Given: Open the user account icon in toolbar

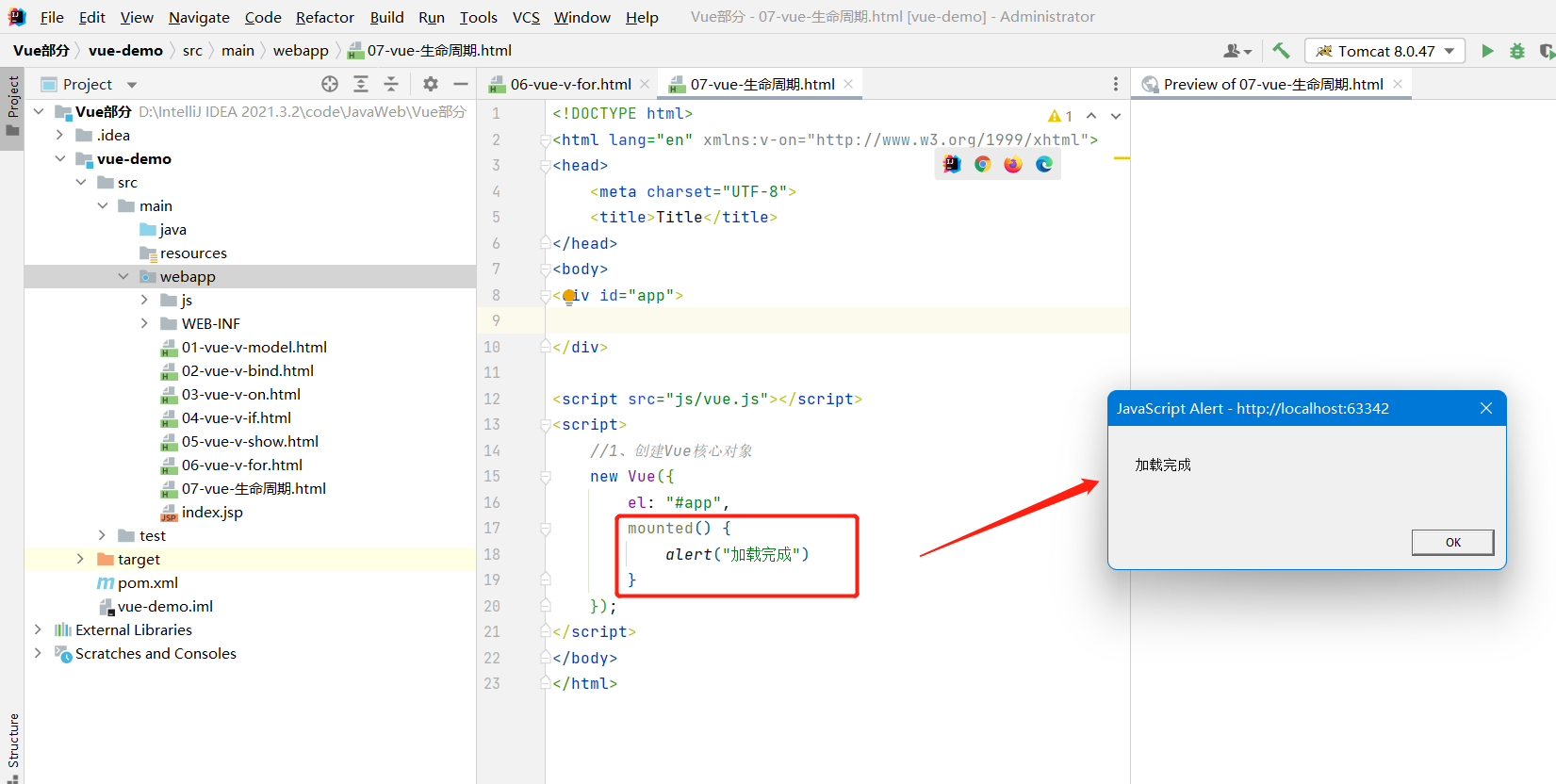Looking at the screenshot, I should (1237, 51).
